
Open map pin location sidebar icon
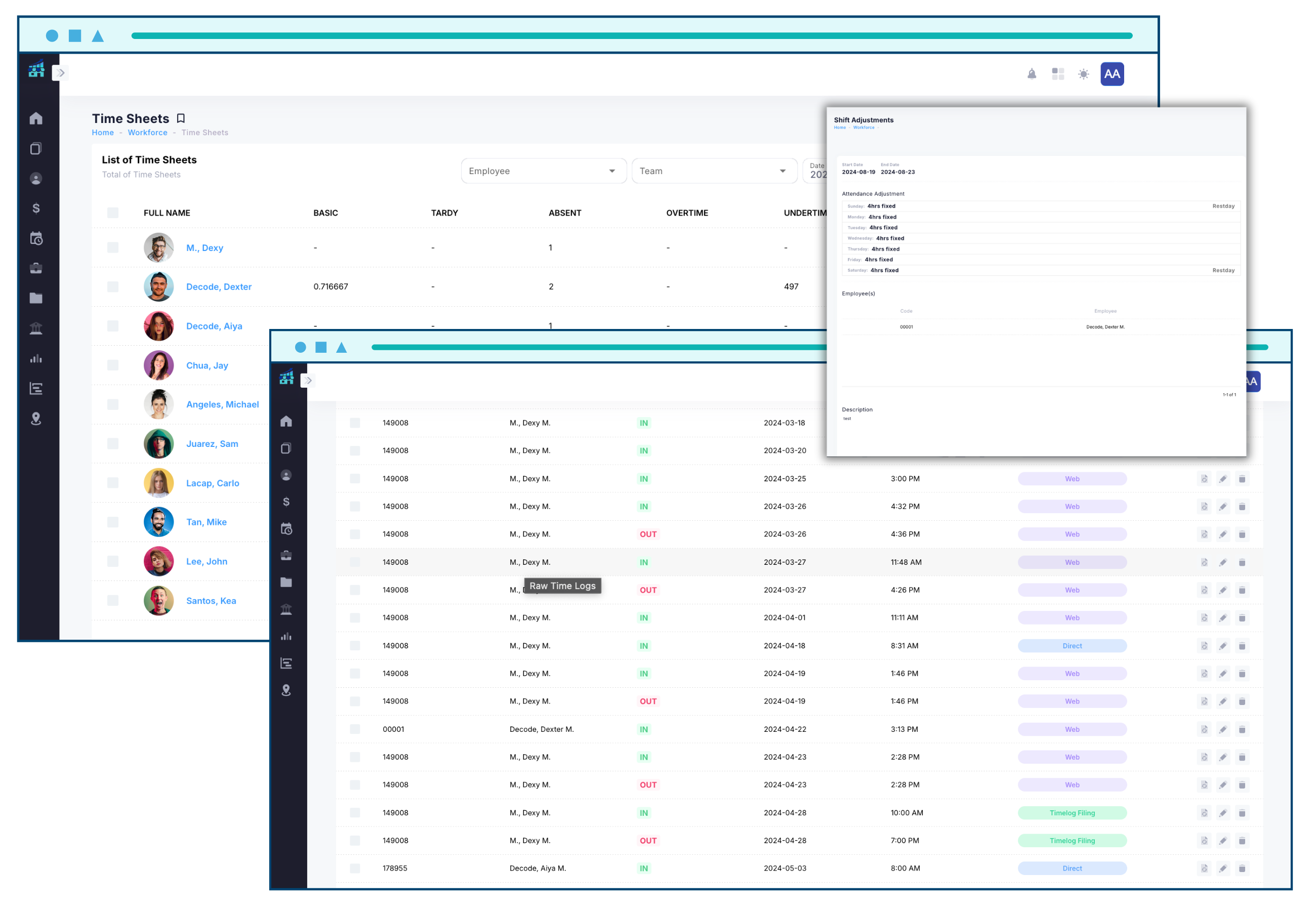click(x=36, y=419)
